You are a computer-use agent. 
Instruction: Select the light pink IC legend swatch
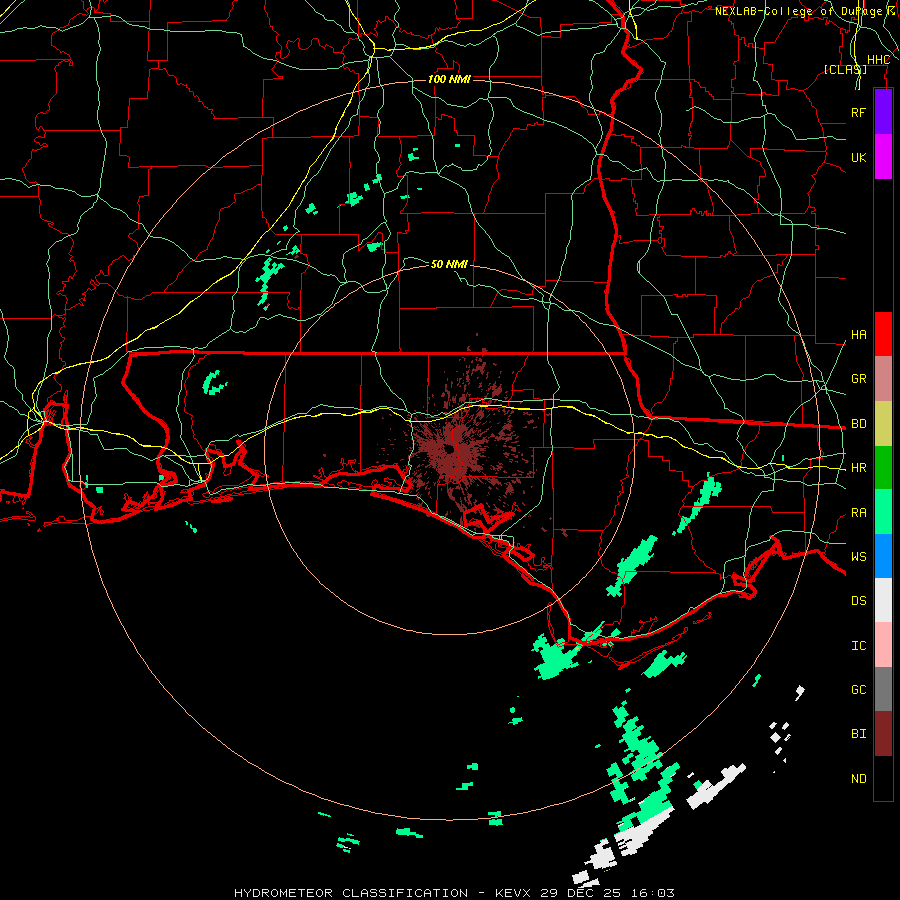pos(883,645)
